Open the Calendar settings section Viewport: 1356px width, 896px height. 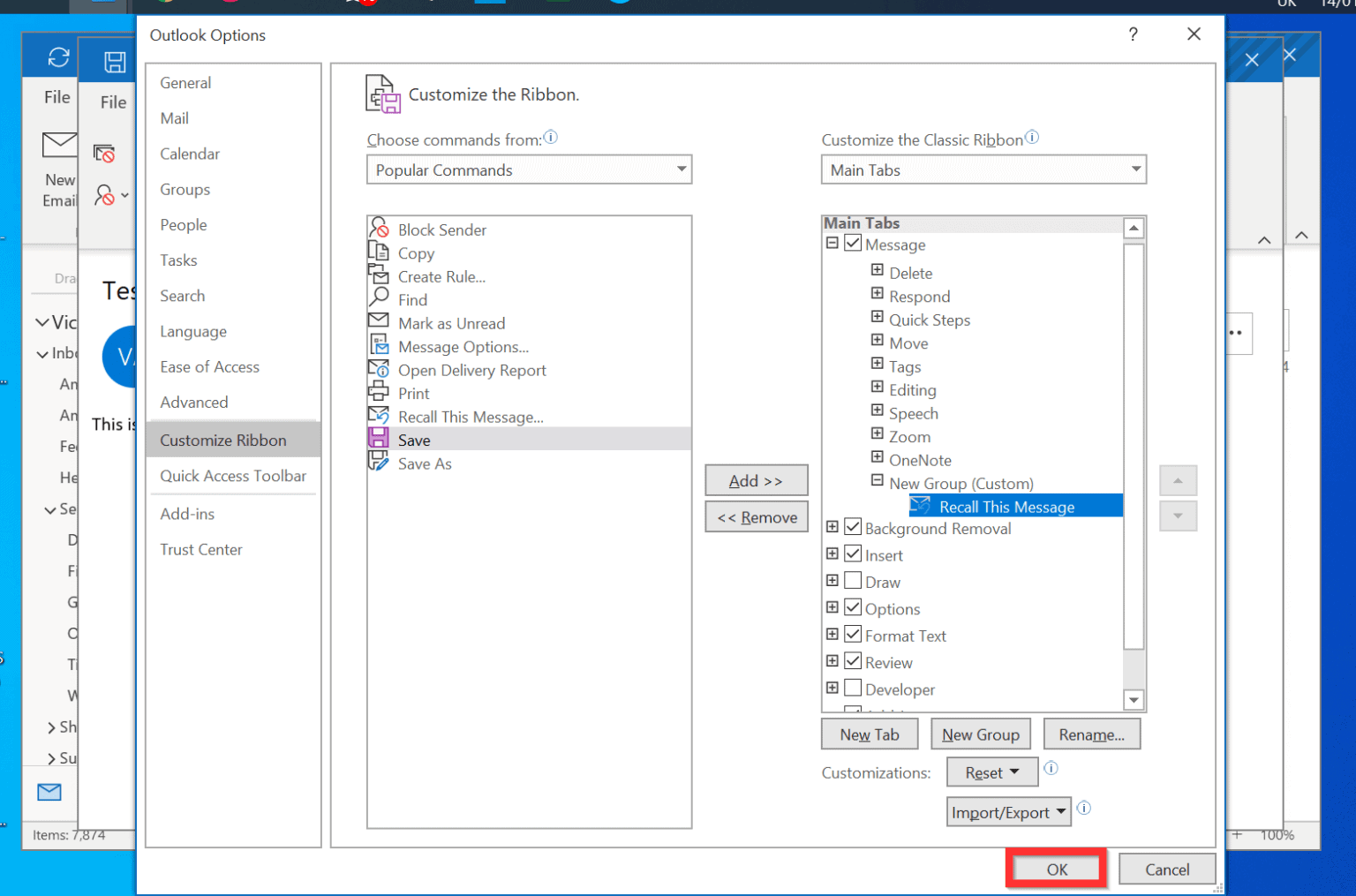190,154
